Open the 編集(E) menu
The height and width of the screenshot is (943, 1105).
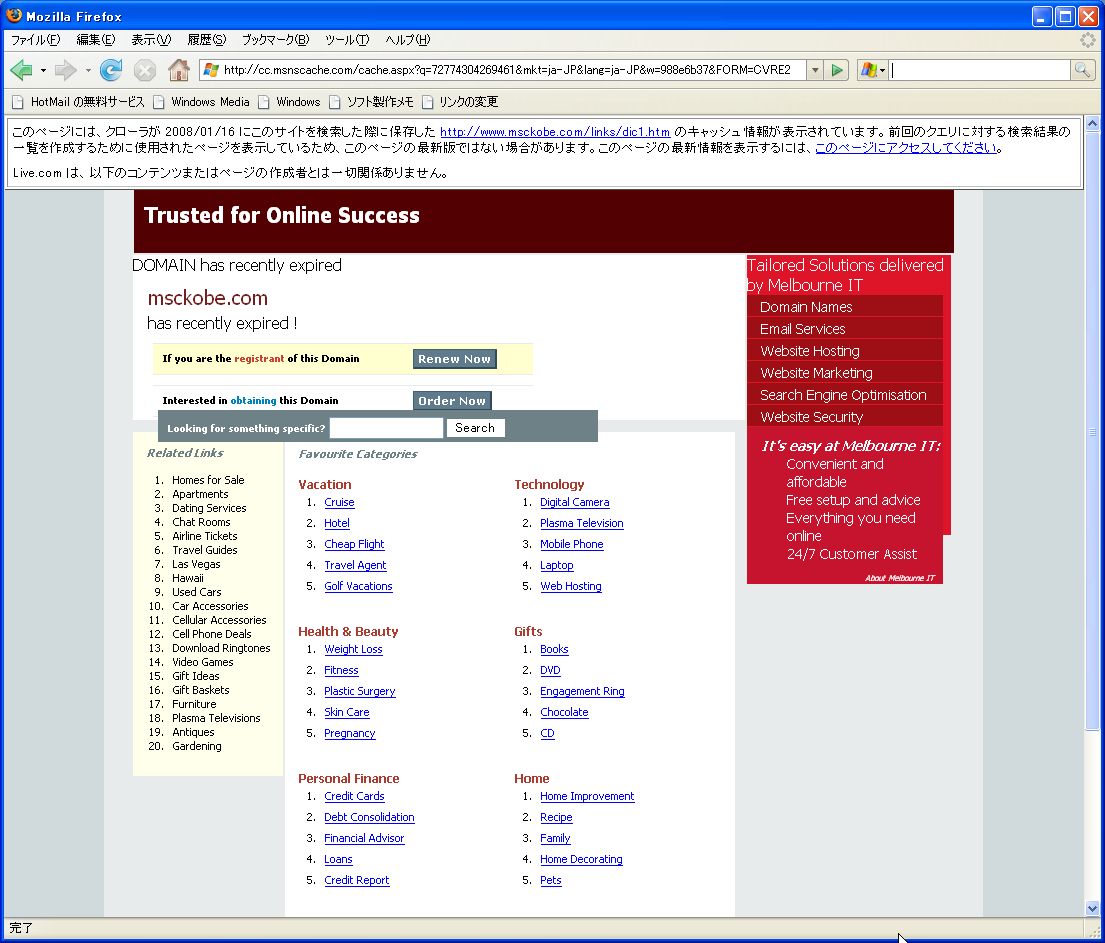click(95, 40)
